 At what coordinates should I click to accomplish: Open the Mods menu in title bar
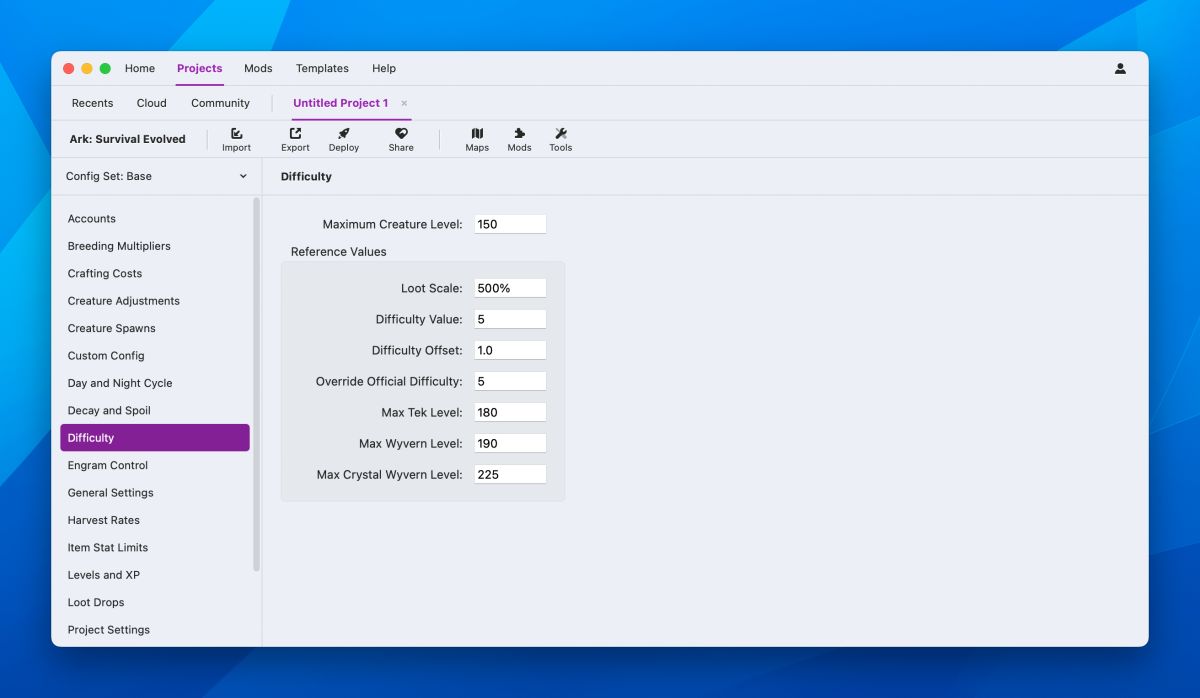coord(258,68)
